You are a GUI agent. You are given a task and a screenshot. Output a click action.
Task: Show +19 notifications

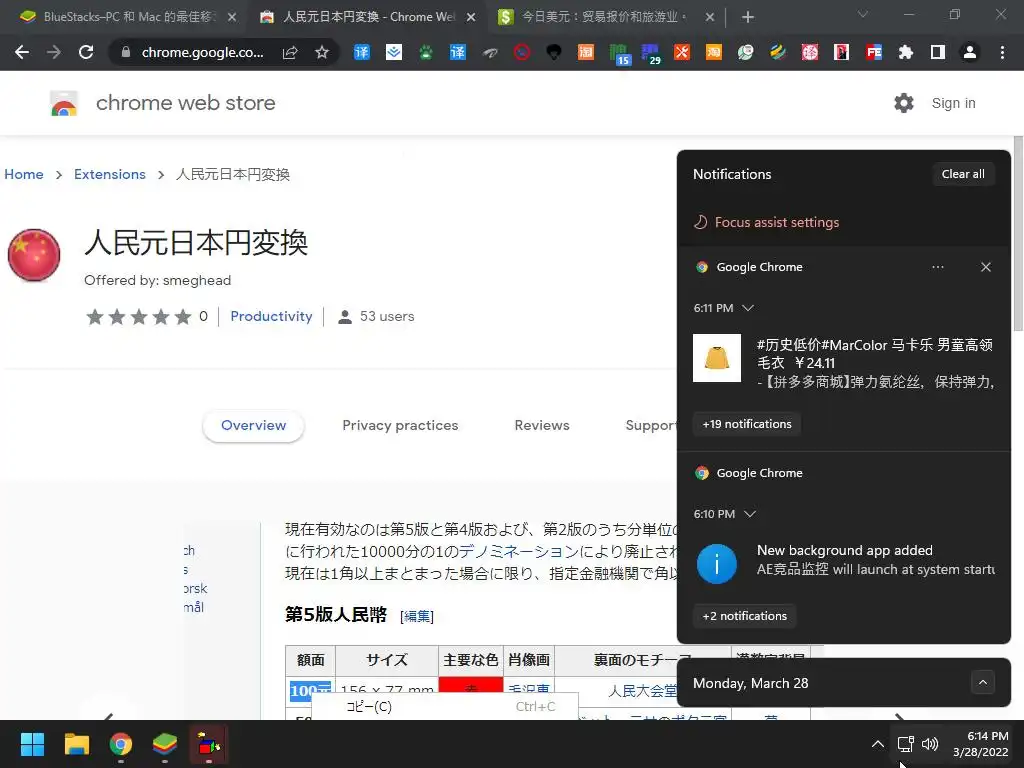(746, 424)
